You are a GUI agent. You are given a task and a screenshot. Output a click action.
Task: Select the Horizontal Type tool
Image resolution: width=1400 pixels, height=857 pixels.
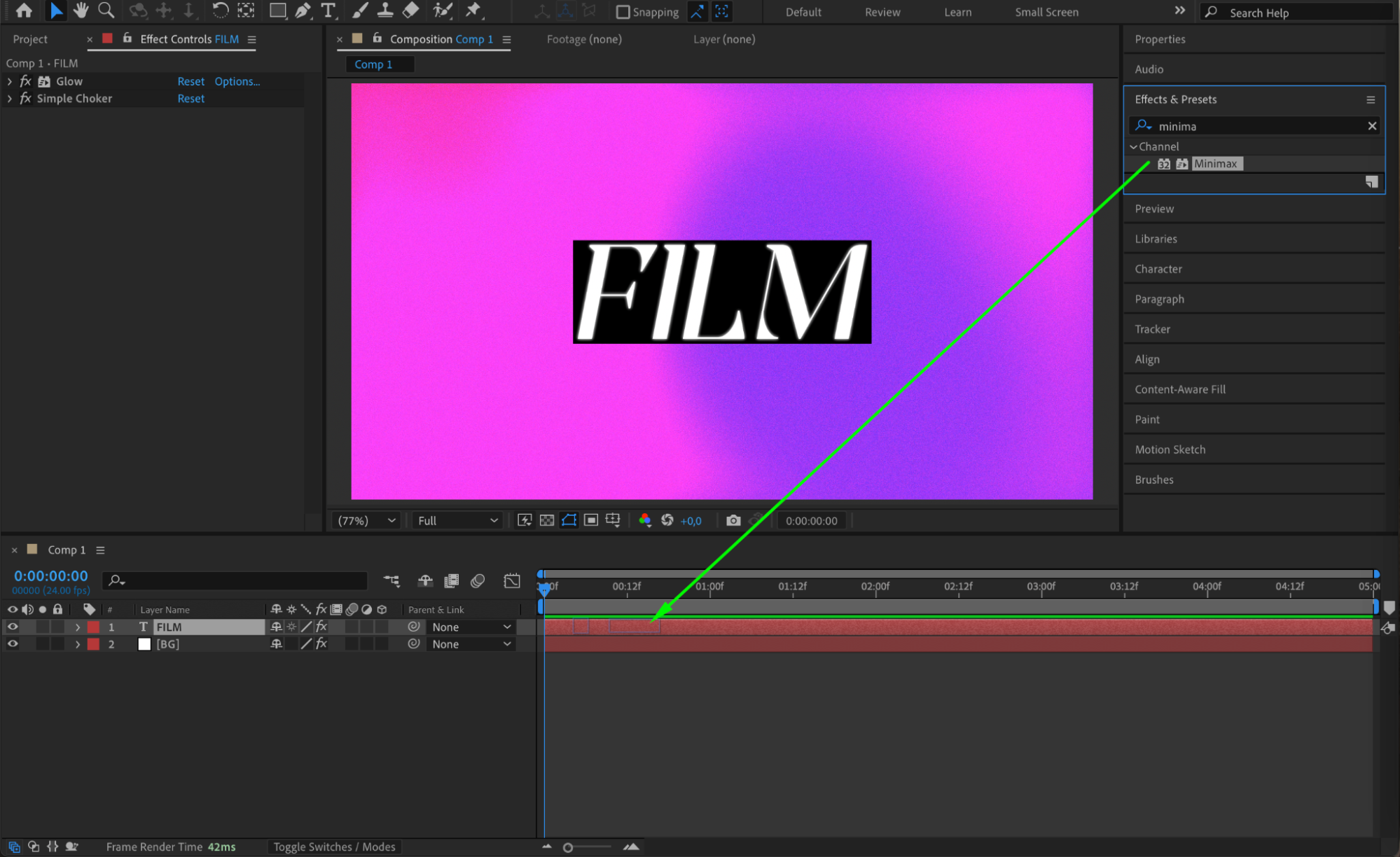point(328,11)
